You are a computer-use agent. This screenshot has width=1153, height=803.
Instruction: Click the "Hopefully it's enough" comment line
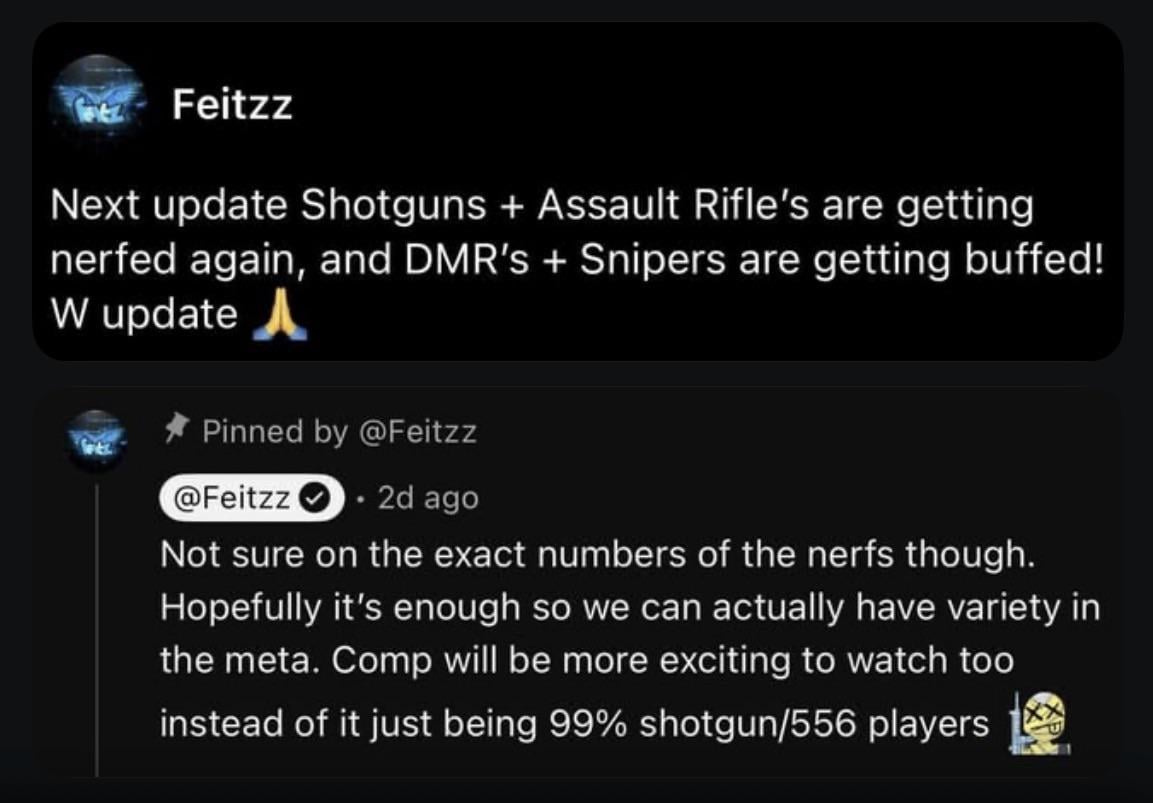pos(628,608)
